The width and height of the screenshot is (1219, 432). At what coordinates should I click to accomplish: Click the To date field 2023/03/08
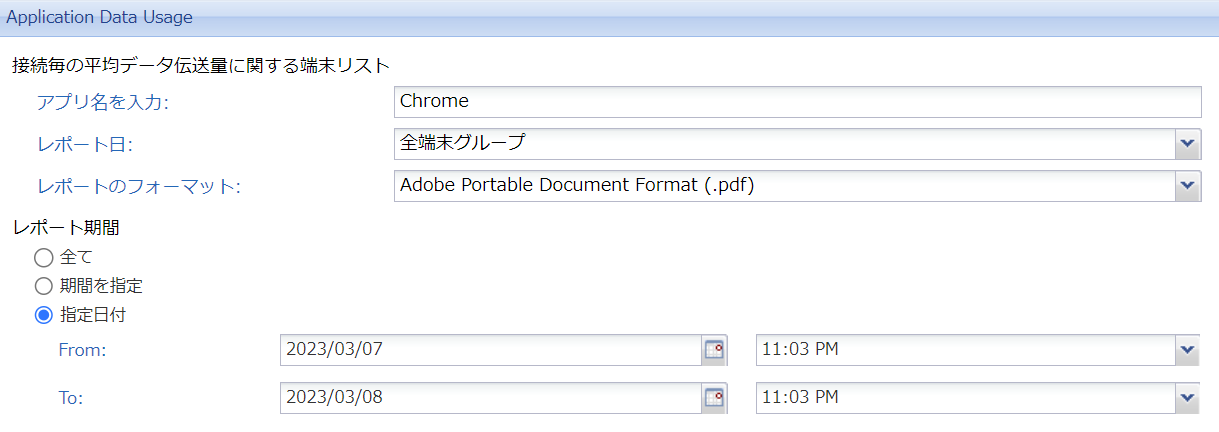490,397
